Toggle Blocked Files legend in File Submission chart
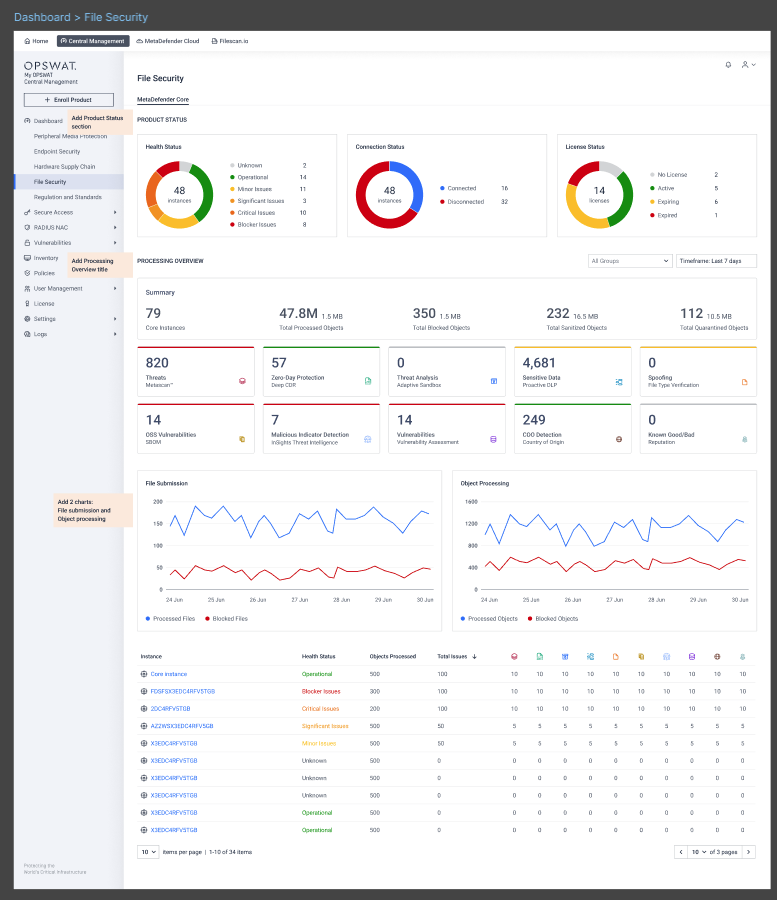The width and height of the screenshot is (777, 900). coord(227,619)
